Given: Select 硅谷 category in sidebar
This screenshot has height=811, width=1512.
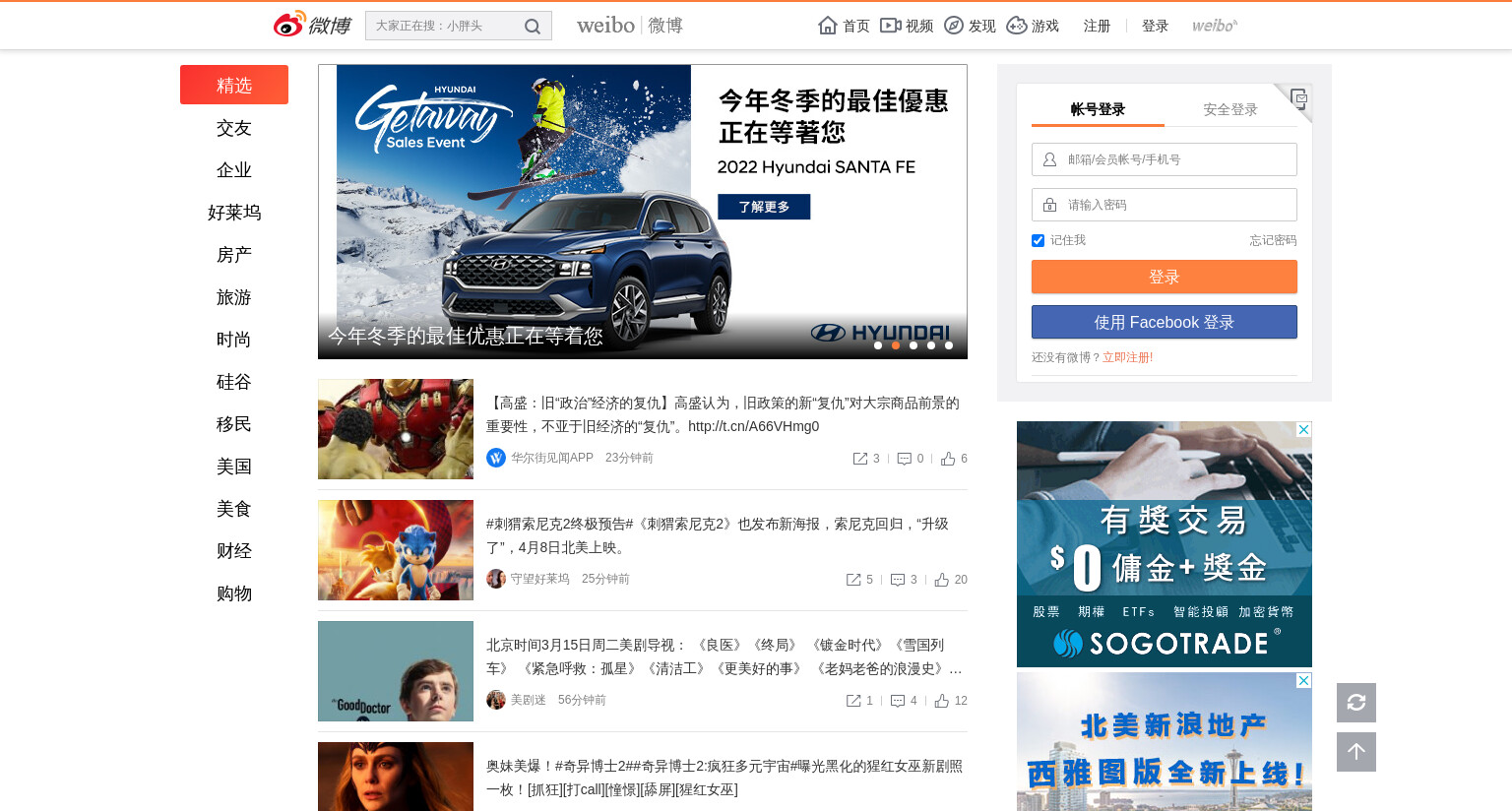Looking at the screenshot, I should (234, 382).
